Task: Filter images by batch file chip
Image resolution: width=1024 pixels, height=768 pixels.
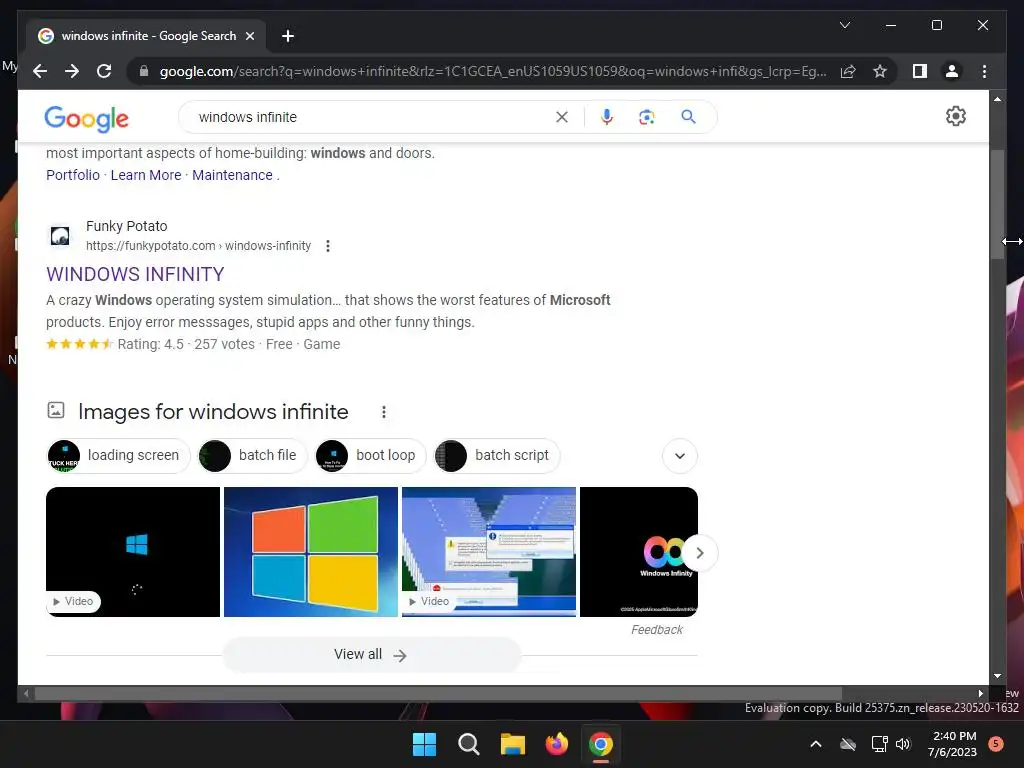Action: 252,456
